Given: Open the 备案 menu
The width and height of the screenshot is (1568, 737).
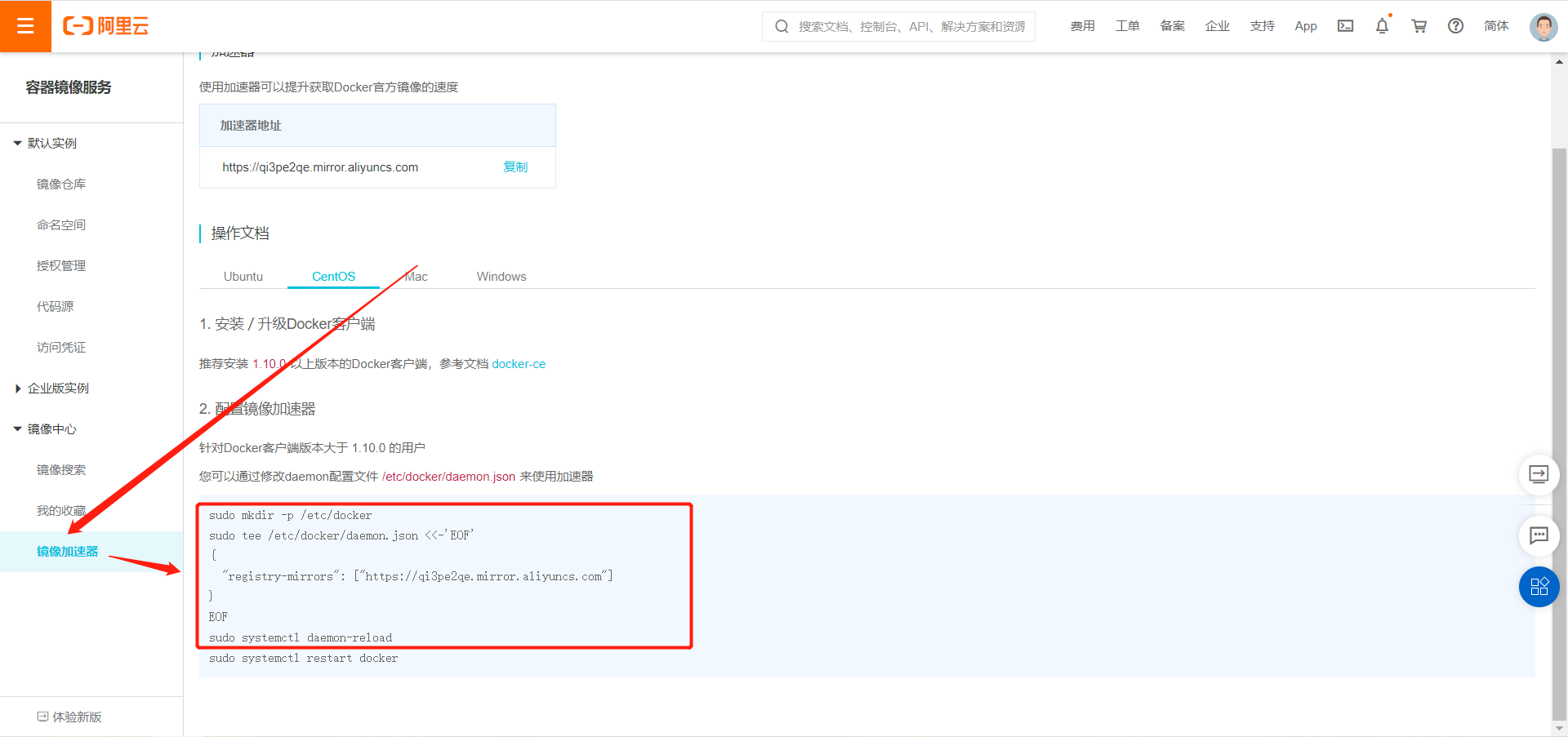Looking at the screenshot, I should tap(1172, 26).
